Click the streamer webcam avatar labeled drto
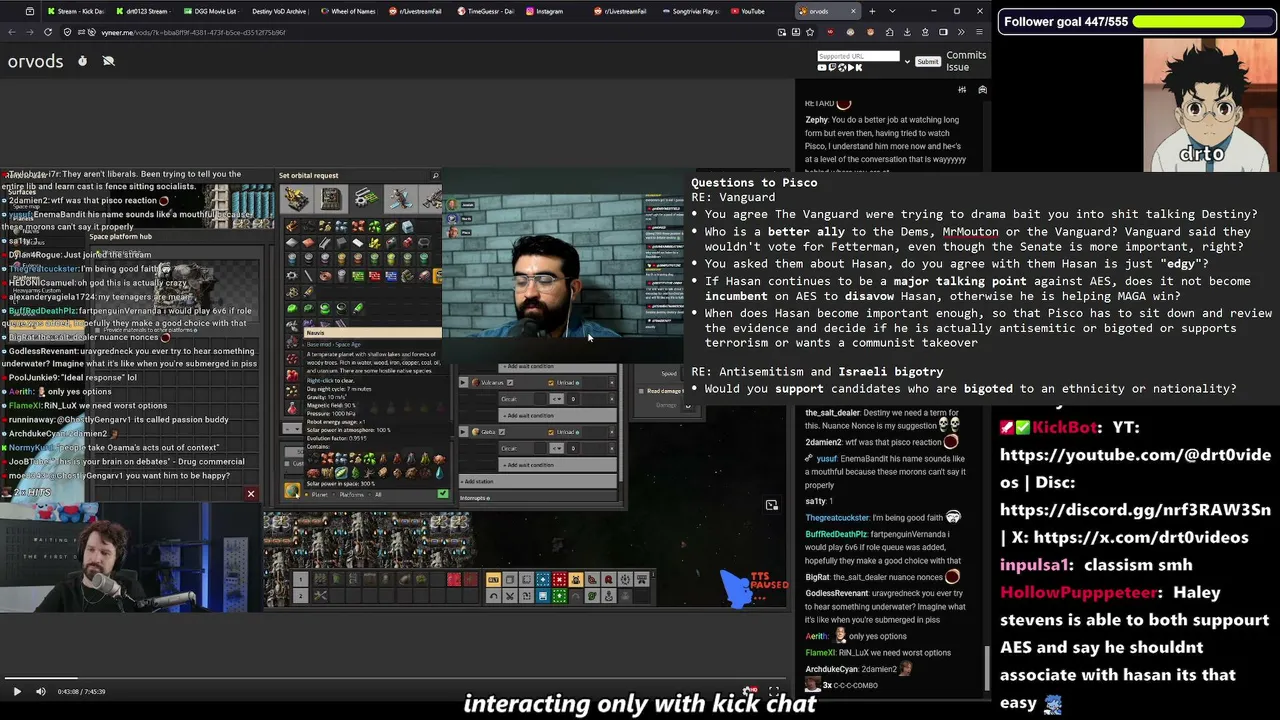The height and width of the screenshot is (720, 1280). pyautogui.click(x=1209, y=107)
